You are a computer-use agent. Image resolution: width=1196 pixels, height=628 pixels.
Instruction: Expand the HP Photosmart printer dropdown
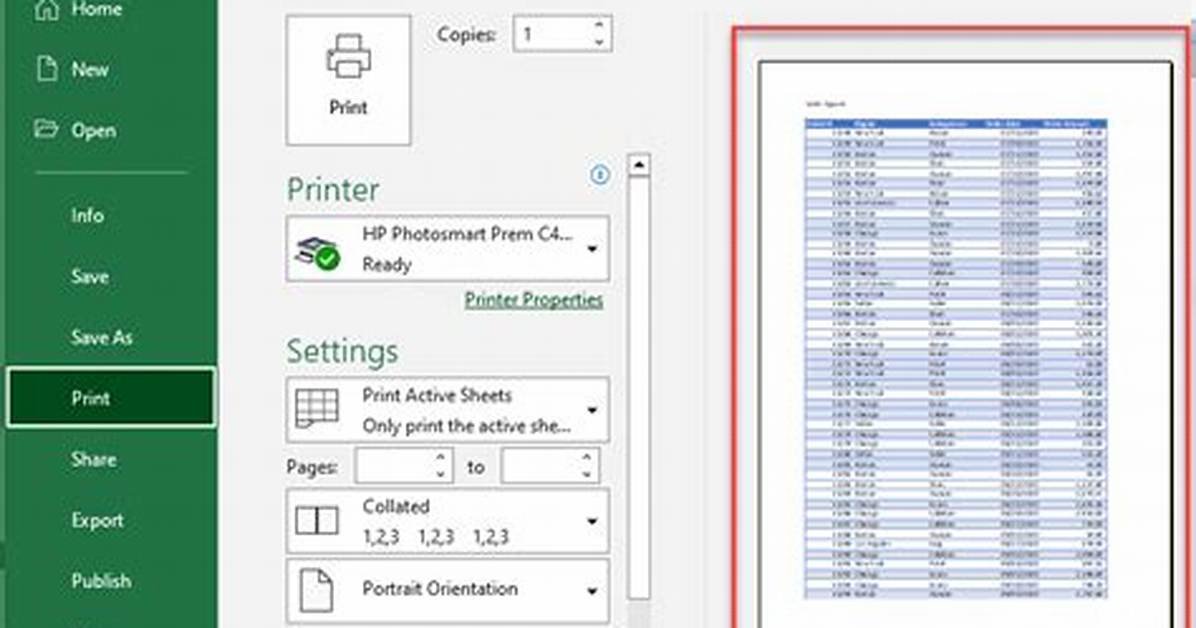(592, 250)
